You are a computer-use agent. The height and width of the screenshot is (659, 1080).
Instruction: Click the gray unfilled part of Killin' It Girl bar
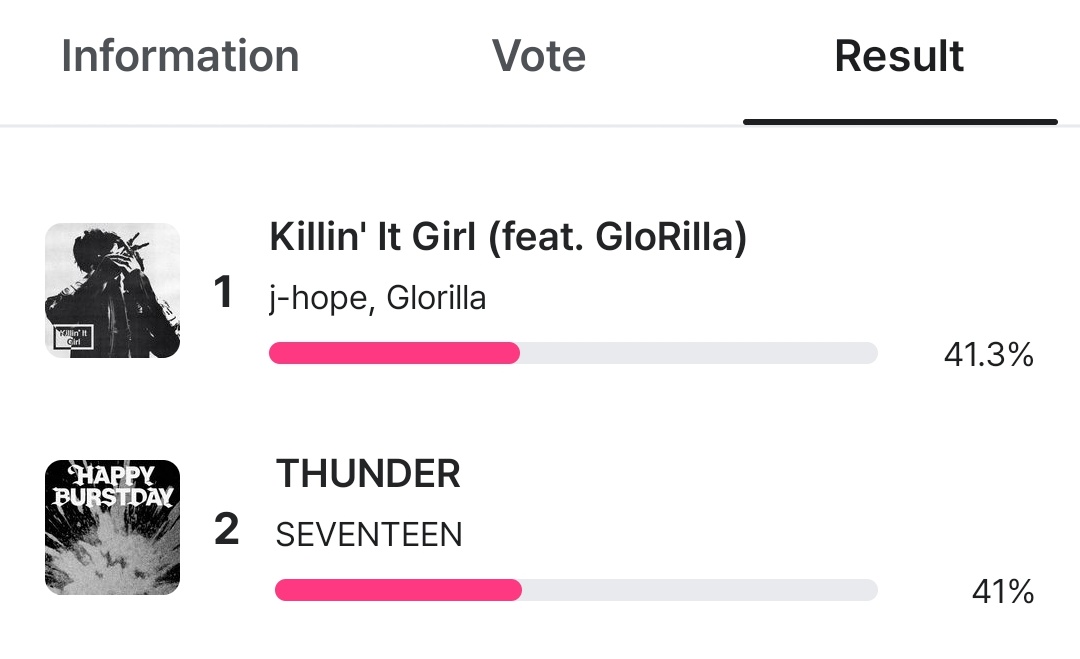coord(698,353)
